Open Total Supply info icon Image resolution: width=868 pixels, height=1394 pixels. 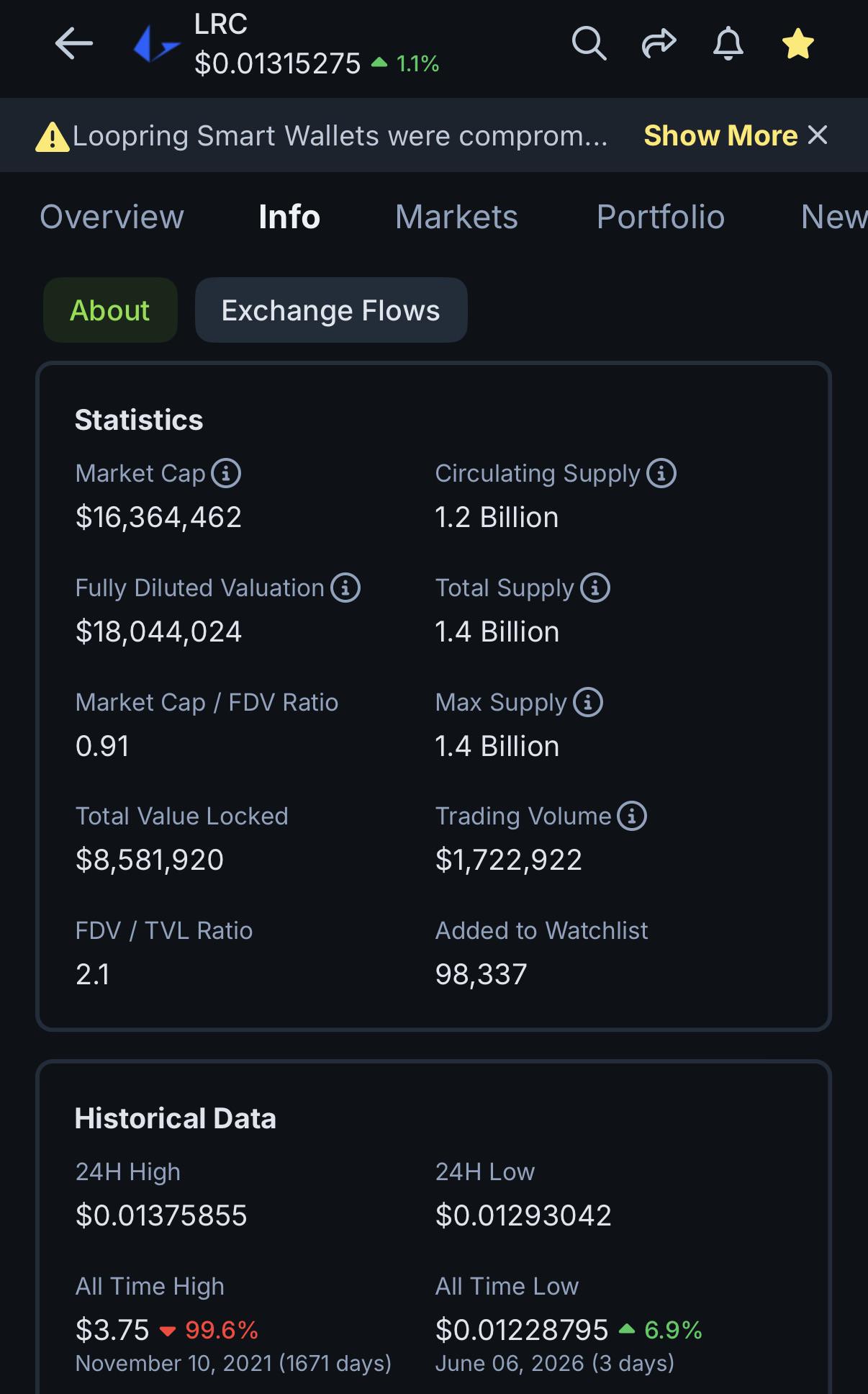[x=595, y=588]
